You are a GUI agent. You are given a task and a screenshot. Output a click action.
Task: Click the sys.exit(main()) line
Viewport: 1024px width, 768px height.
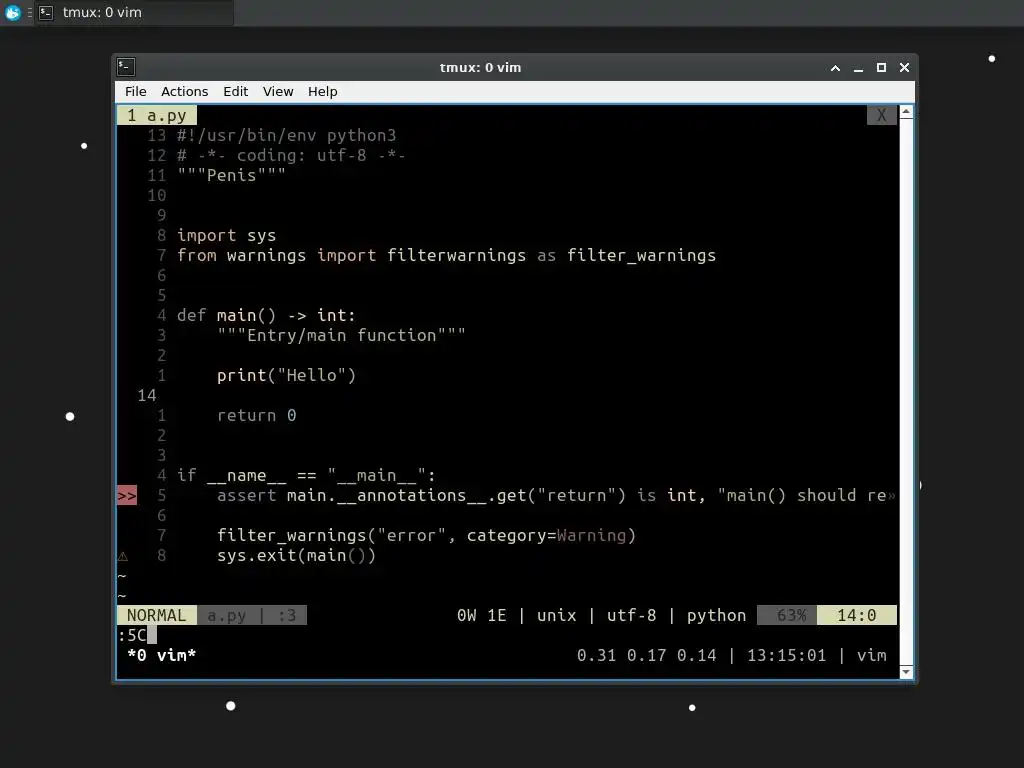click(x=296, y=556)
